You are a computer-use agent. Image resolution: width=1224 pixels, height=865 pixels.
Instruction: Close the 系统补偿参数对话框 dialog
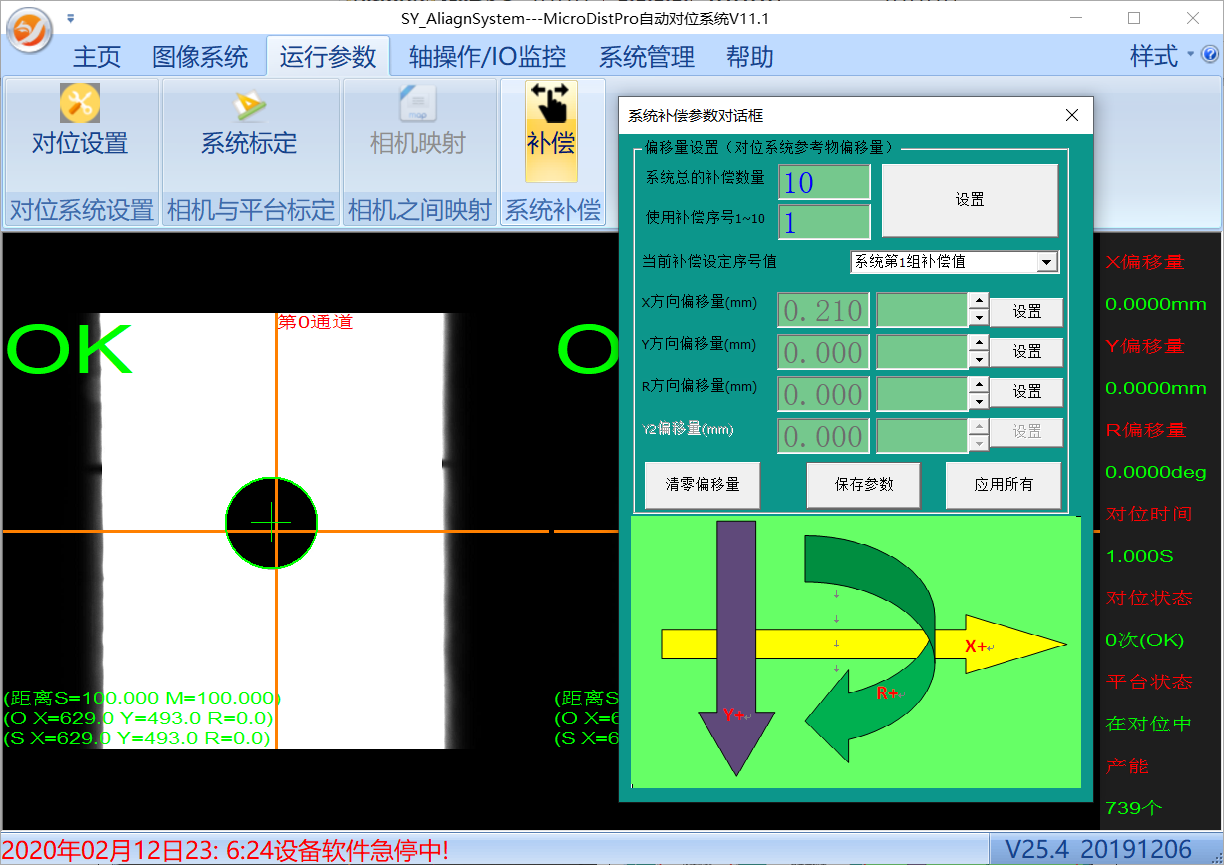[1072, 116]
